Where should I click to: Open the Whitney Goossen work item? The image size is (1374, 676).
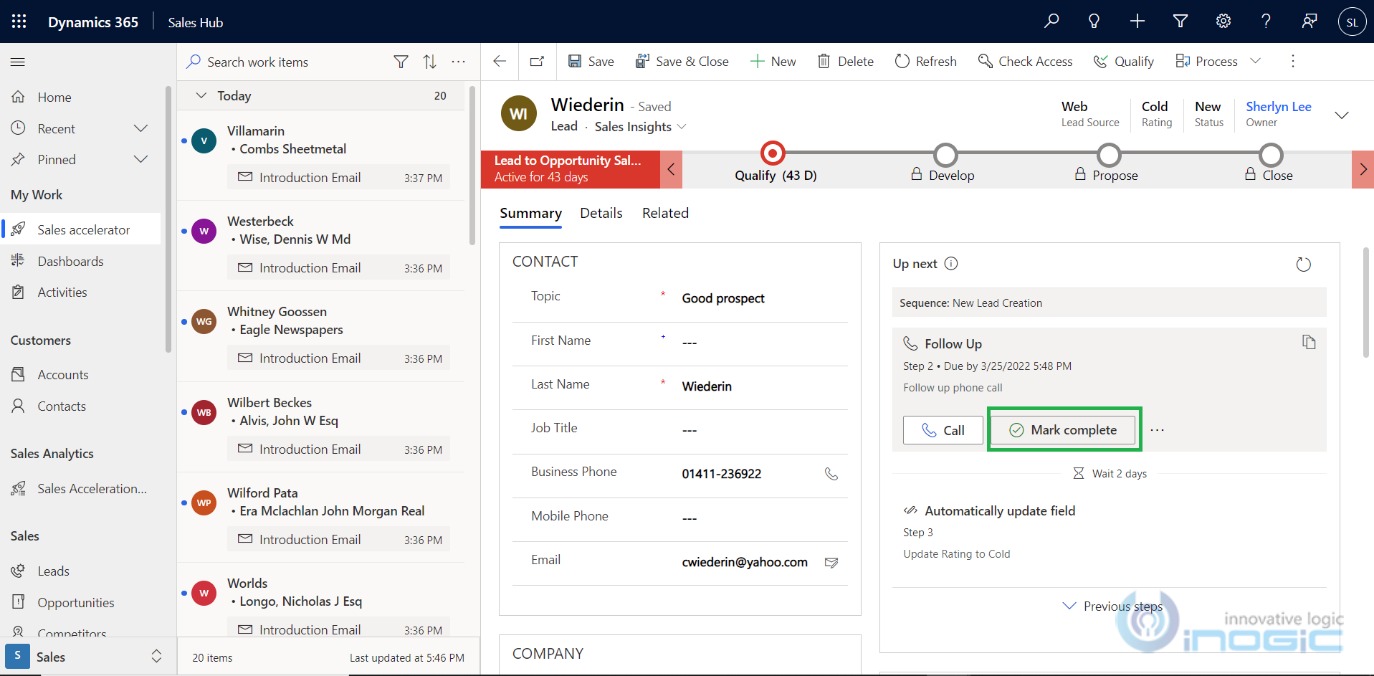tap(320, 336)
